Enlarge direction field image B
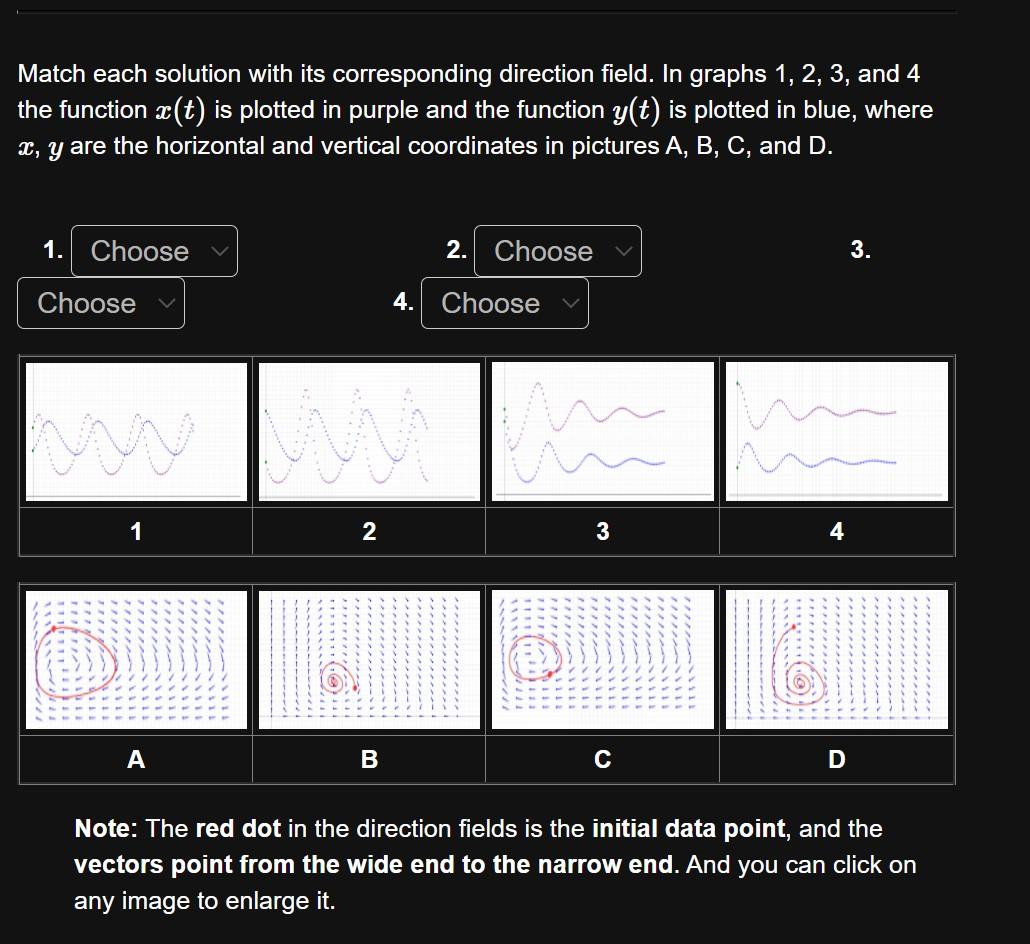Viewport: 1030px width, 944px height. [x=369, y=660]
